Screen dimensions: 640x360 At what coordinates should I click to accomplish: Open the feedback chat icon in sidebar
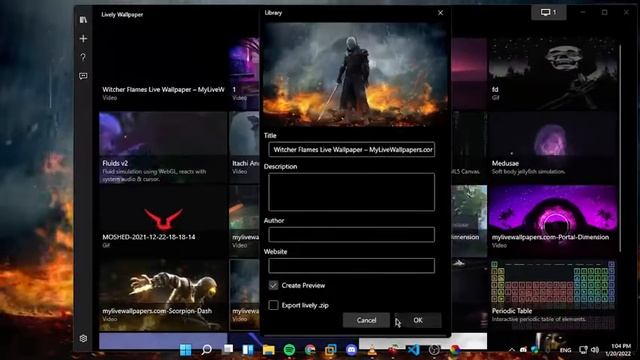(83, 76)
